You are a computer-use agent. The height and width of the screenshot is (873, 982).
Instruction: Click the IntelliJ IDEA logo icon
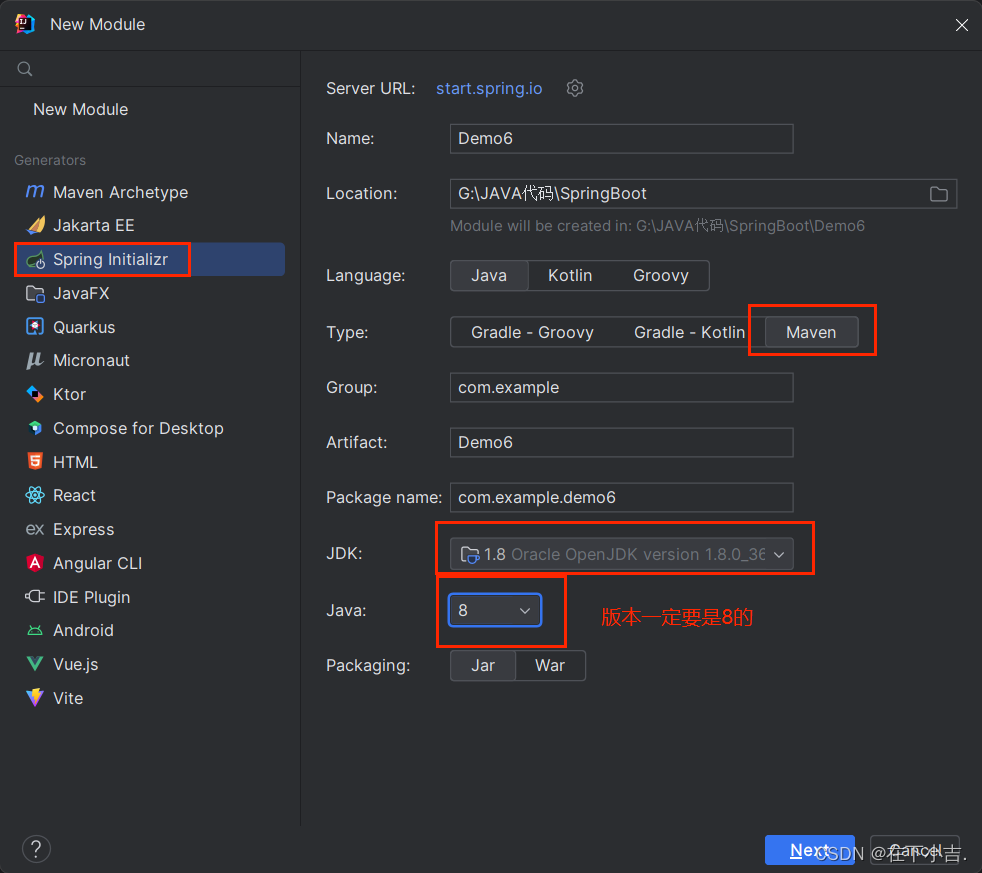coord(25,24)
